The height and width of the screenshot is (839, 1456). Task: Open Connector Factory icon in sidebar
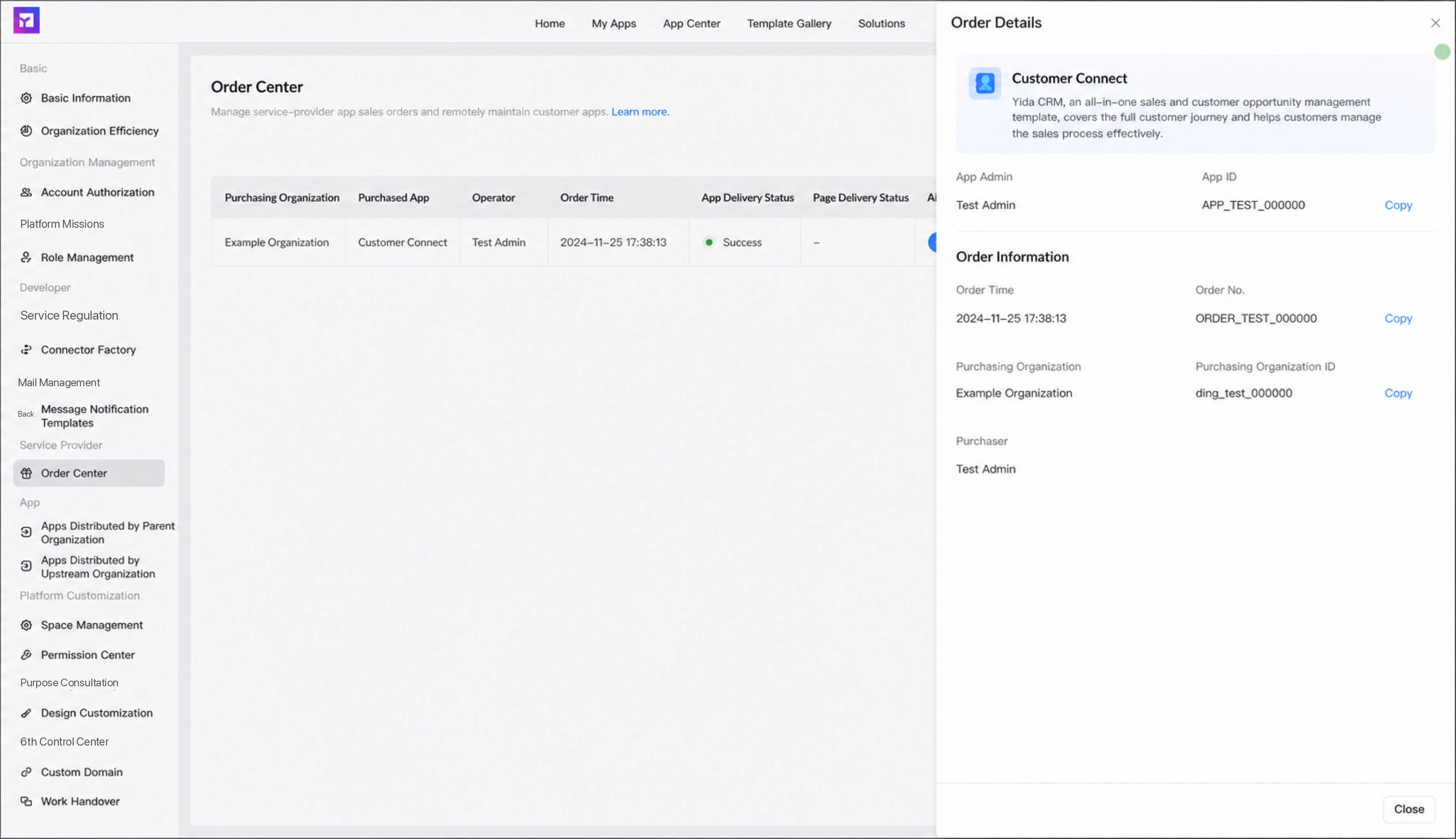(26, 350)
